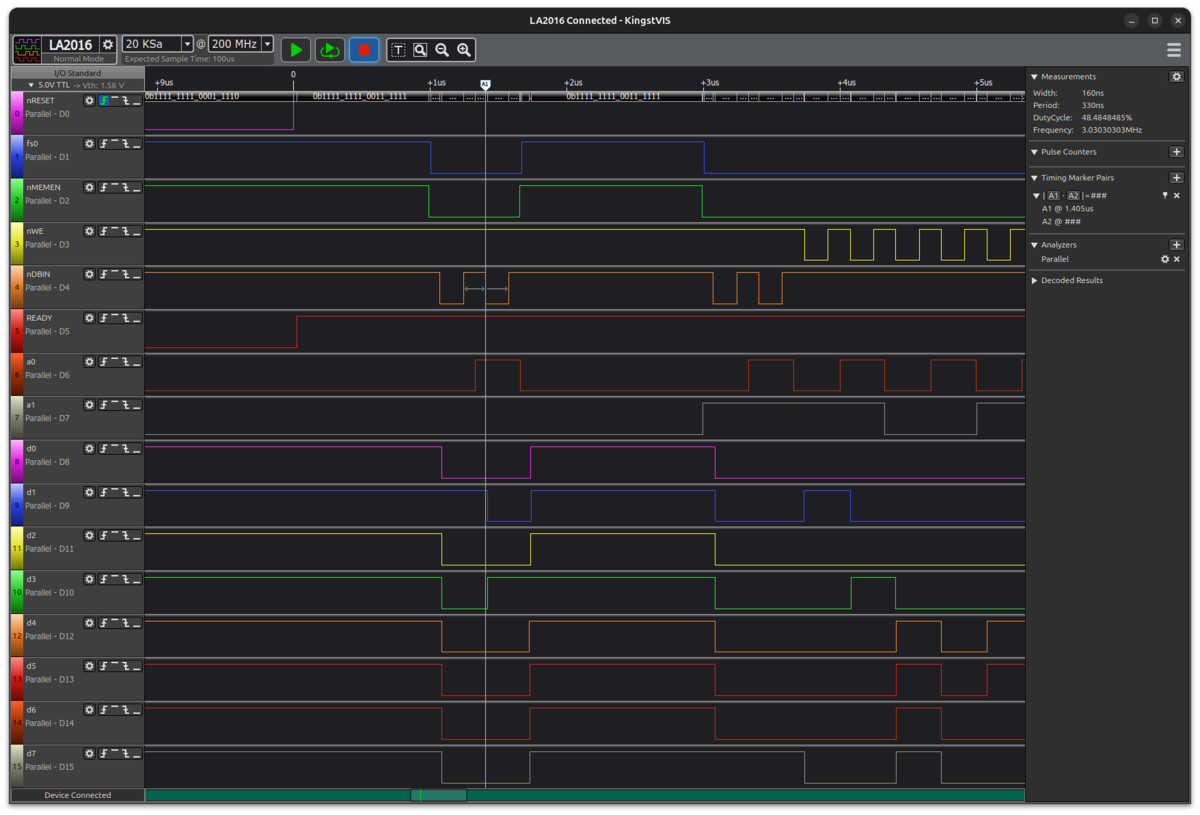Add a new timing marker pair
The width and height of the screenshot is (1200, 815).
[x=1176, y=178]
